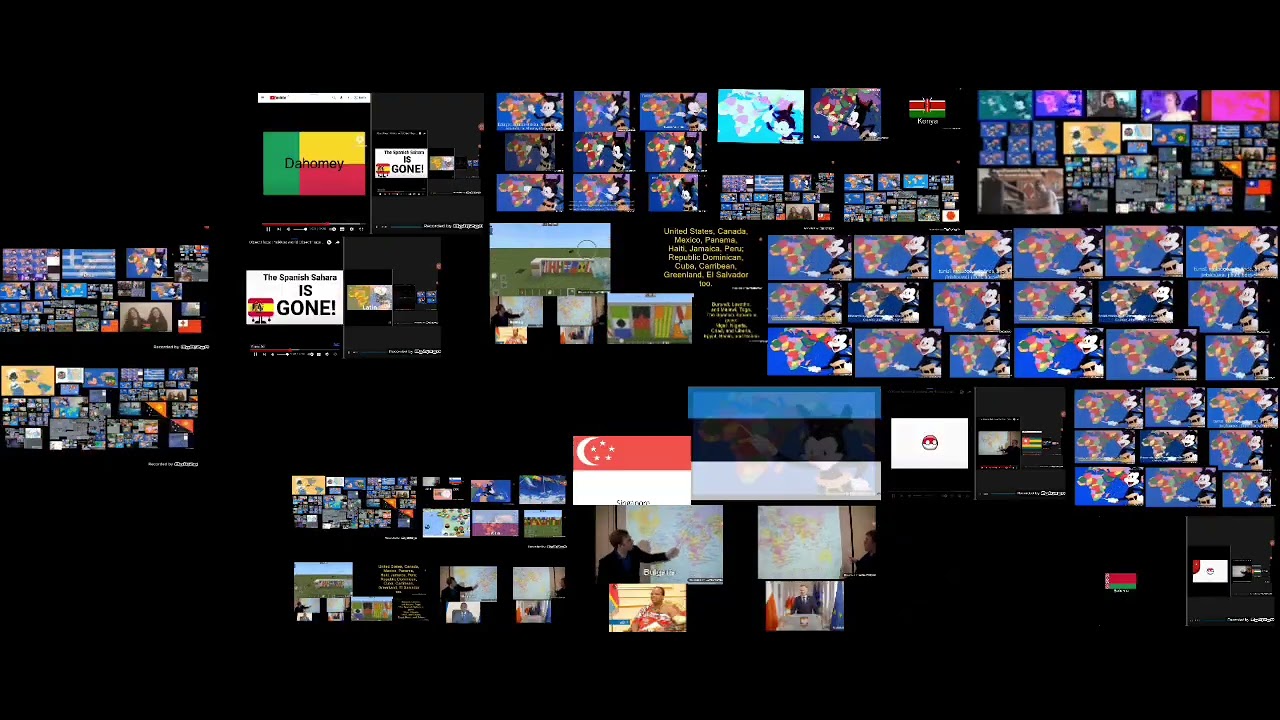
Task: Open man pointing at map 'Bulgaria' clip
Action: click(658, 543)
